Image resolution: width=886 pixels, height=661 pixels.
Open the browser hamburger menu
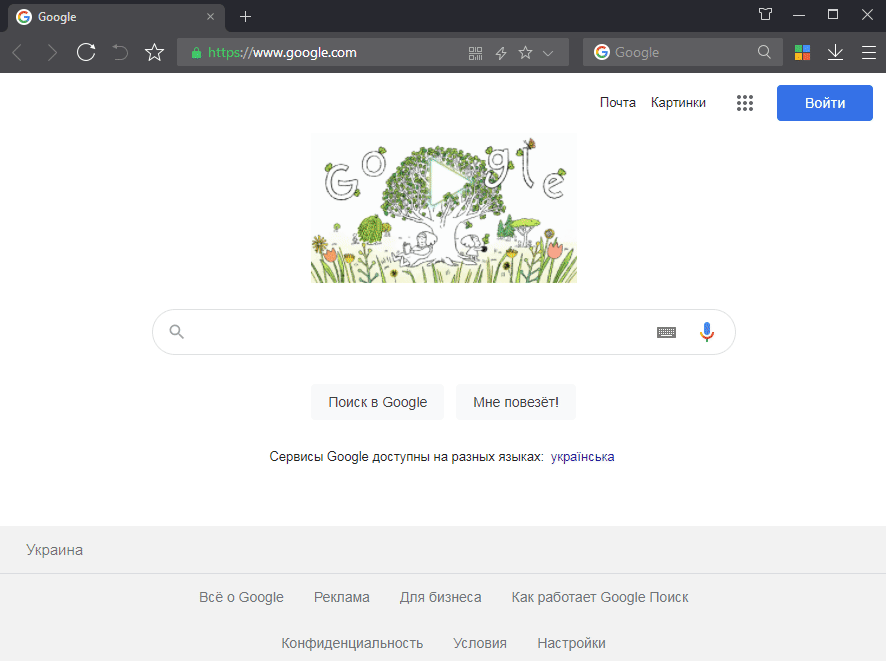click(x=869, y=53)
